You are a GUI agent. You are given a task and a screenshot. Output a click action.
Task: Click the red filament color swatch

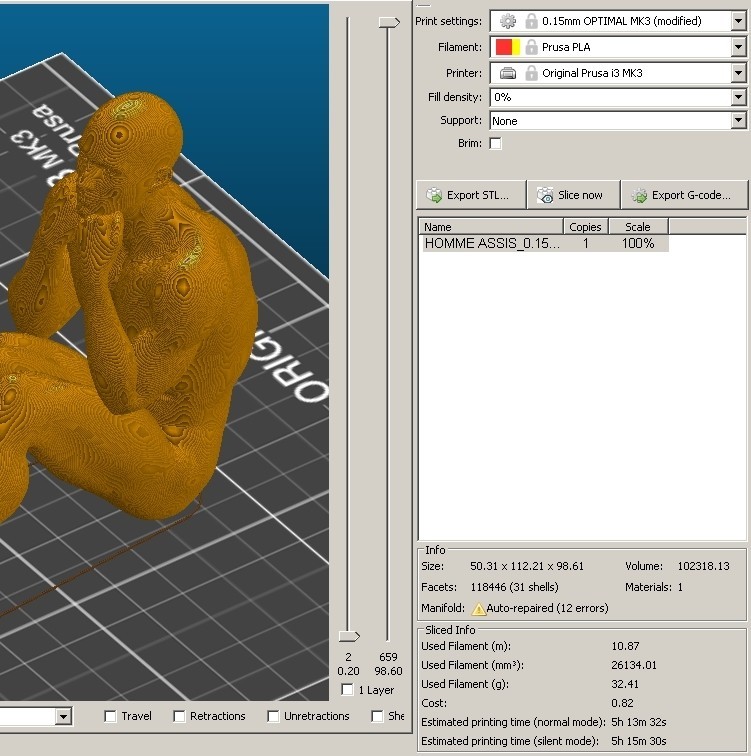tap(504, 47)
